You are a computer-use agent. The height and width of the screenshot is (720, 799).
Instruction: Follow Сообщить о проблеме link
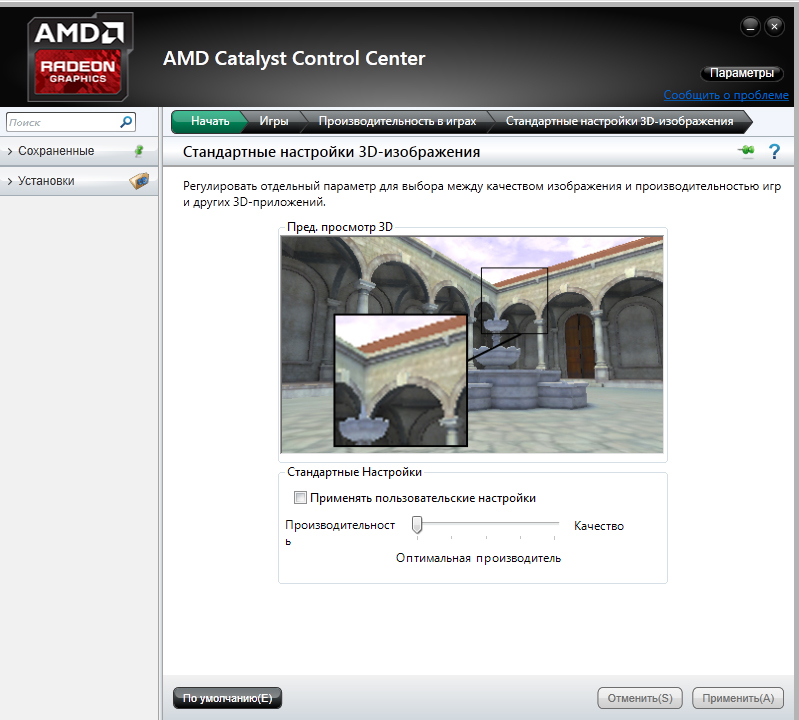pyautogui.click(x=726, y=95)
